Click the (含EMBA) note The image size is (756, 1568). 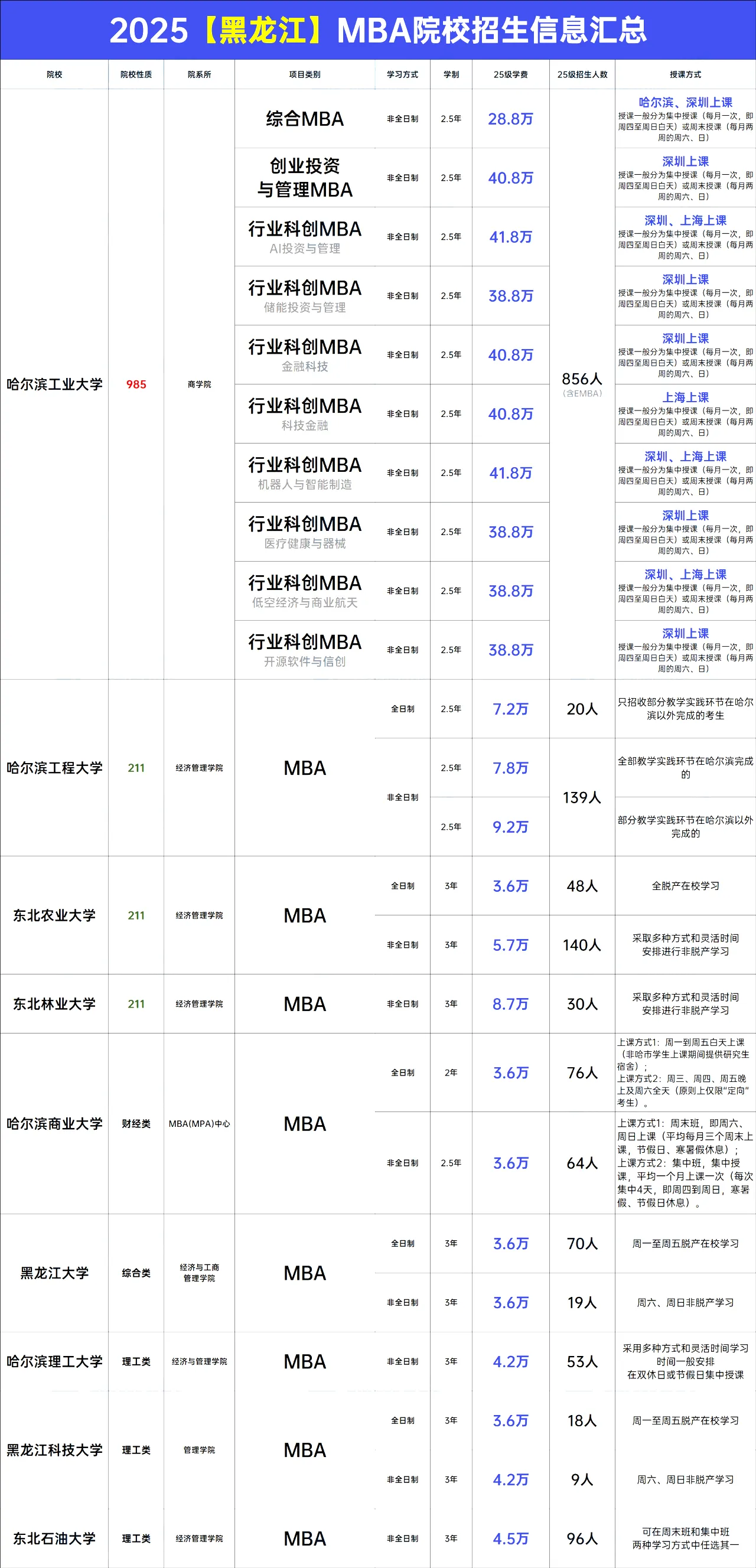point(582,393)
